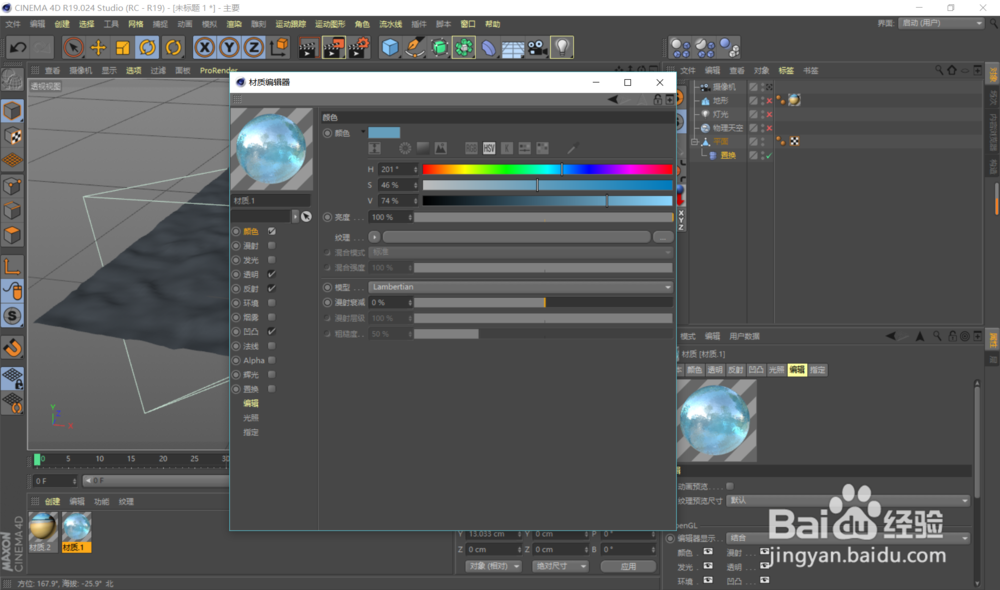Open color from picture mode icon

441,148
